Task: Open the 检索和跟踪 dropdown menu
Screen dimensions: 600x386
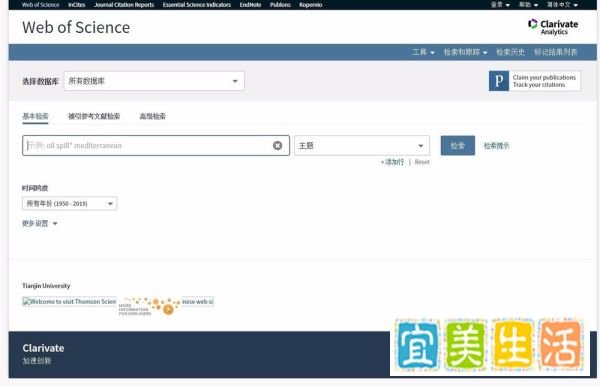Action: click(465, 52)
